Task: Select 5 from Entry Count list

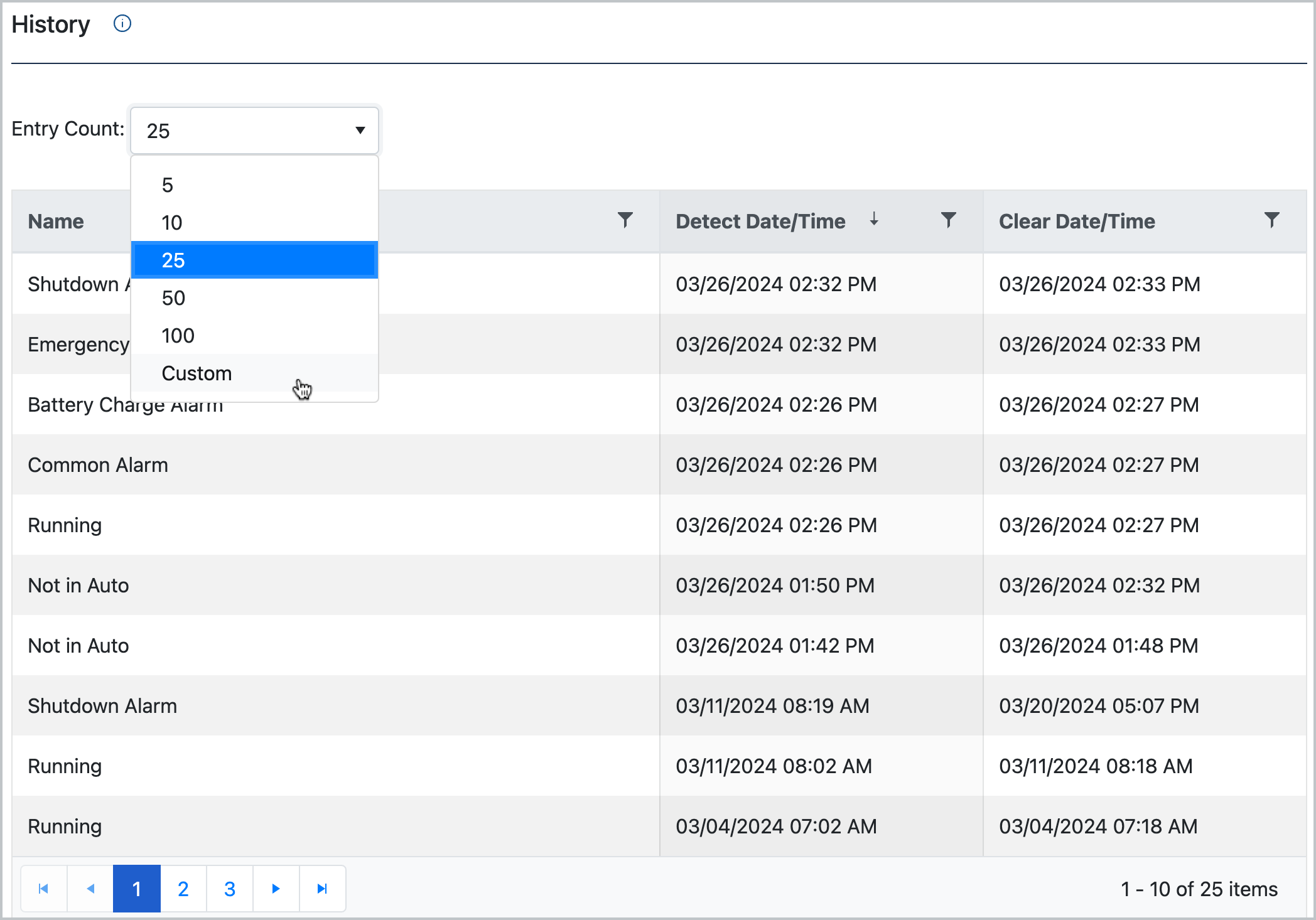Action: pos(168,185)
